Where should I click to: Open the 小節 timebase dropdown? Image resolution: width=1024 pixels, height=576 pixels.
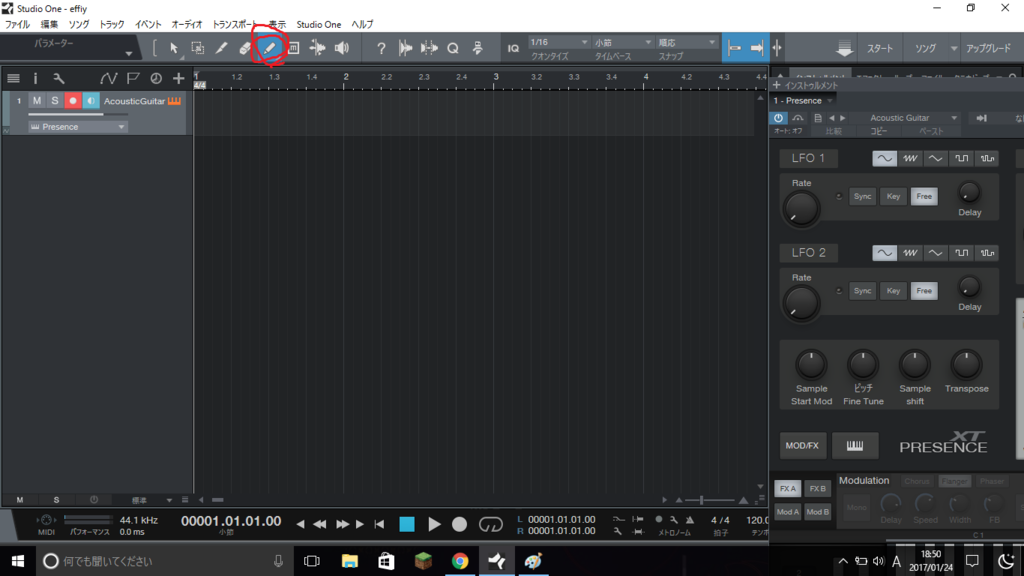tap(622, 42)
